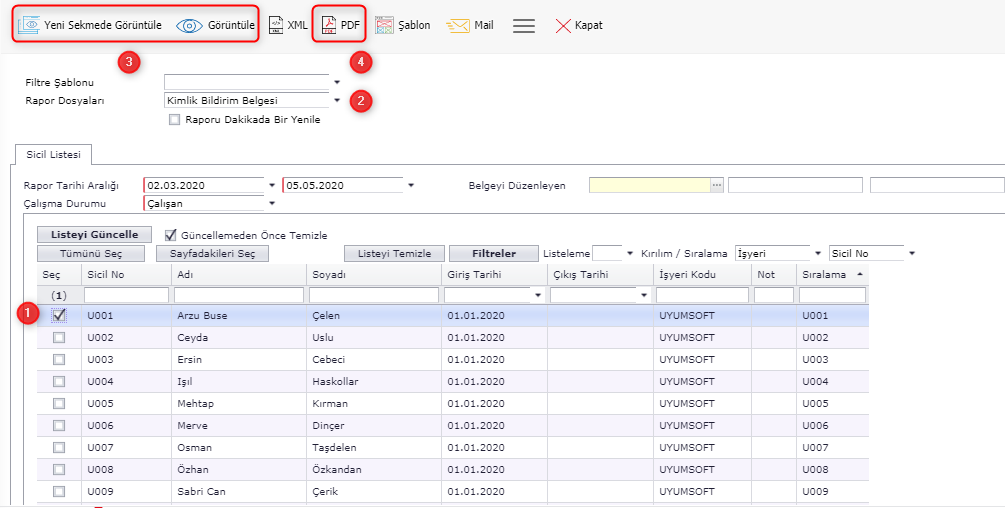Open the hamburger menu icon in toolbar

(x=524, y=25)
